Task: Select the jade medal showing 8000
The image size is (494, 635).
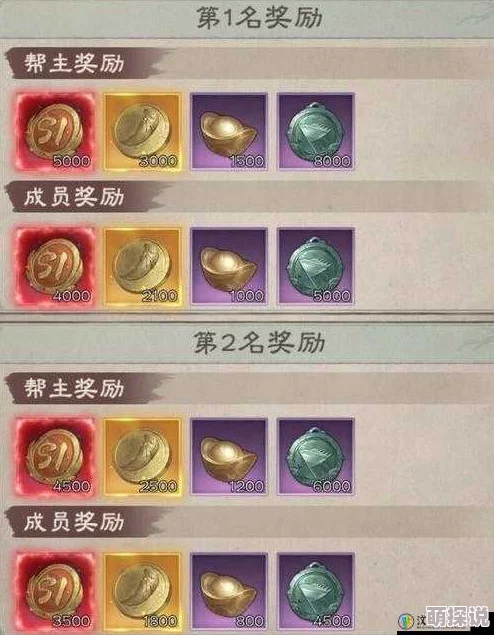Action: tap(316, 132)
